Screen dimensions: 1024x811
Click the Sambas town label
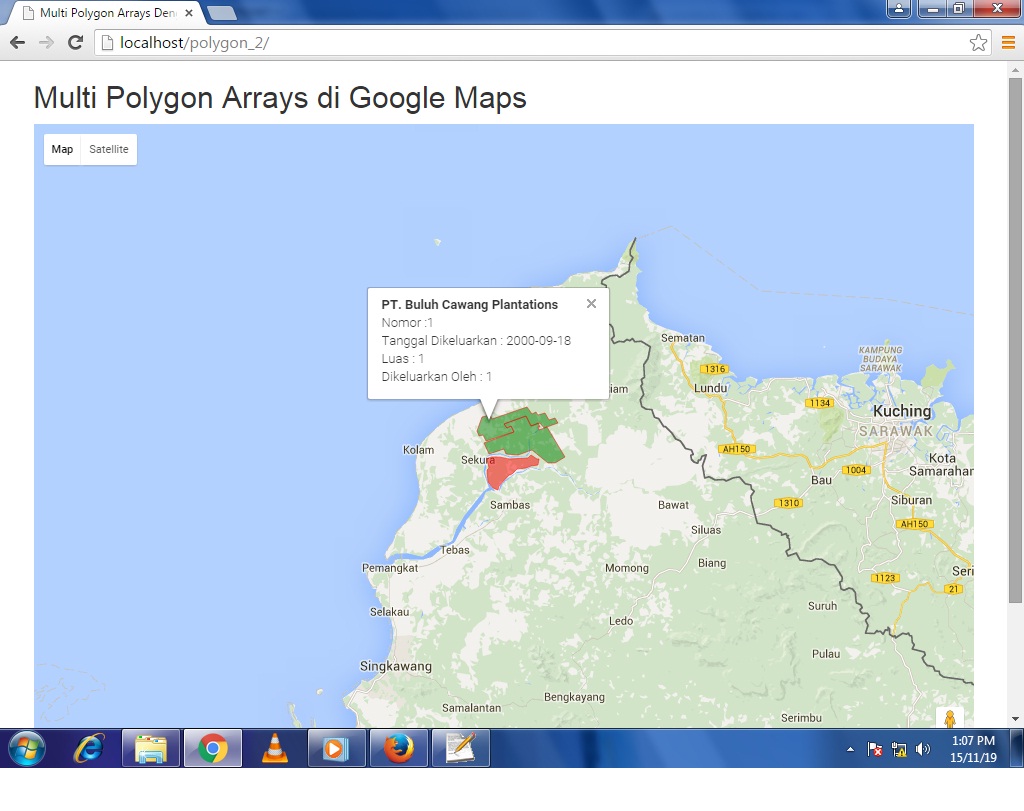510,505
